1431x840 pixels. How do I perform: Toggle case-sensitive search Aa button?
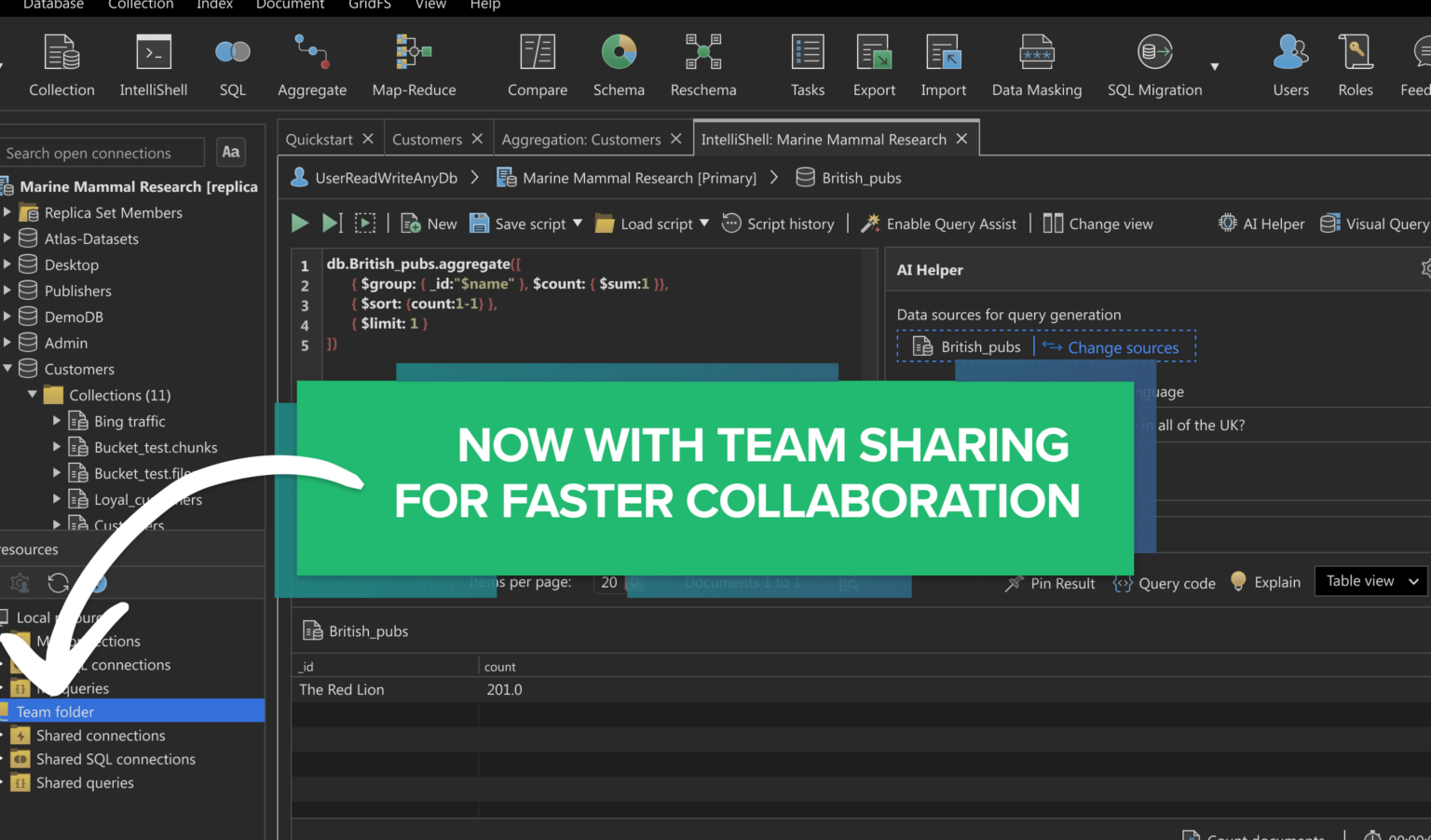click(231, 152)
